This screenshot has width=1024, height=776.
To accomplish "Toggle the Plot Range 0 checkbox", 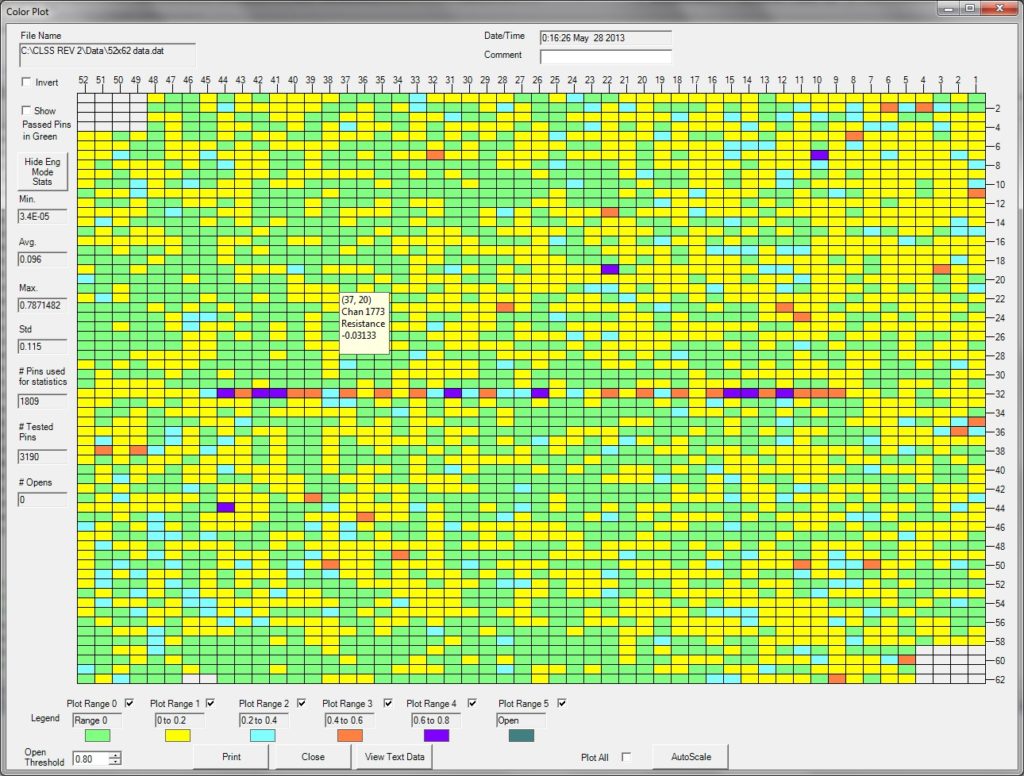I will (127, 702).
